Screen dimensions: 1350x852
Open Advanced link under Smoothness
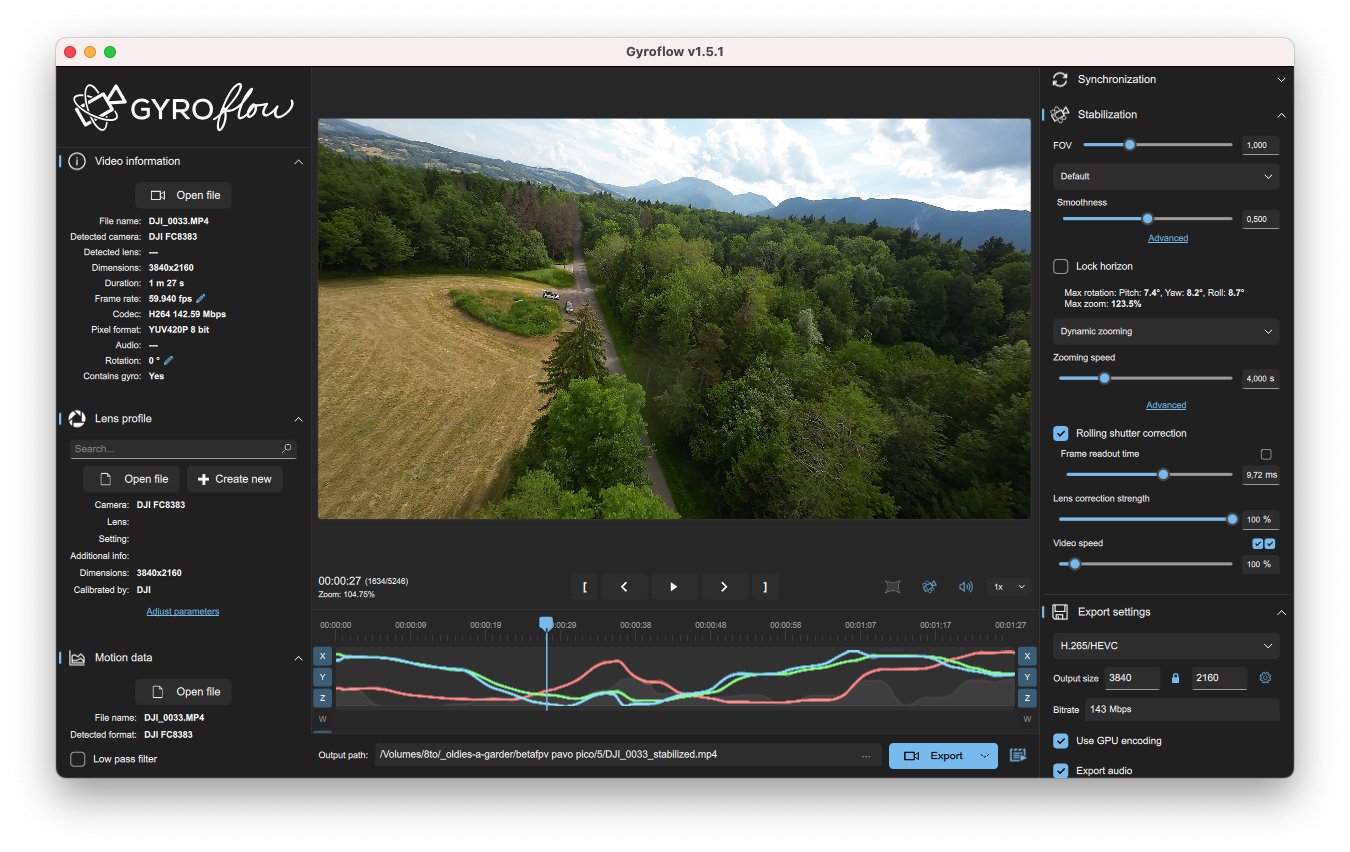click(1168, 238)
